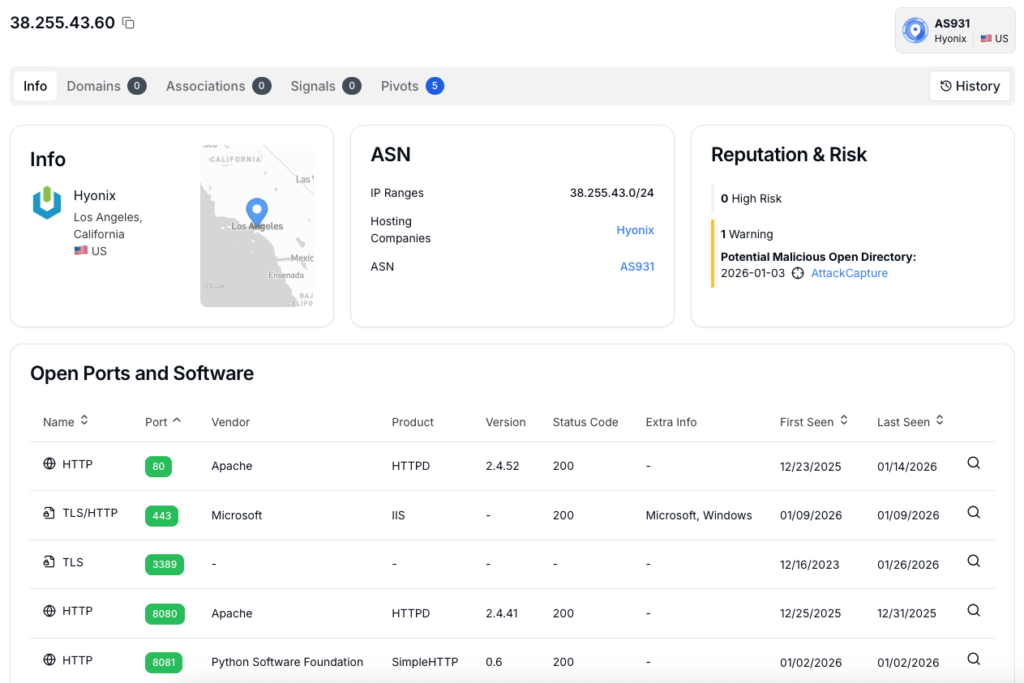Open the AS931 ASN link

(636, 267)
